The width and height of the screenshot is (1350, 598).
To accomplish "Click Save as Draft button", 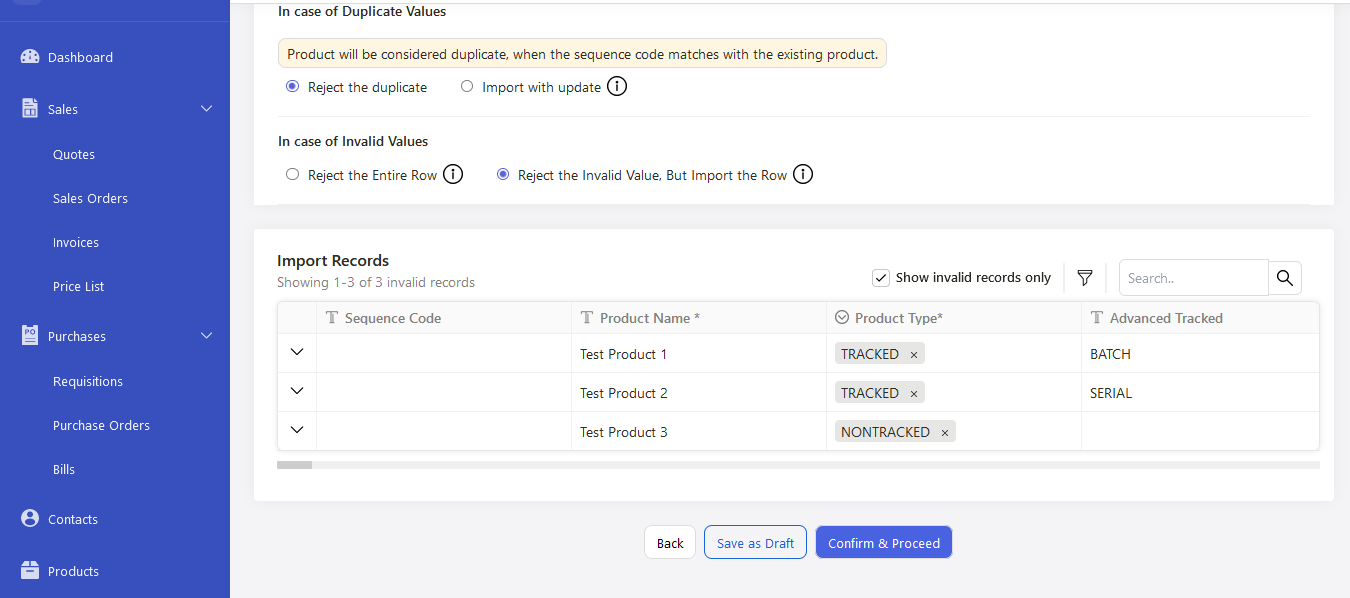I will [755, 543].
